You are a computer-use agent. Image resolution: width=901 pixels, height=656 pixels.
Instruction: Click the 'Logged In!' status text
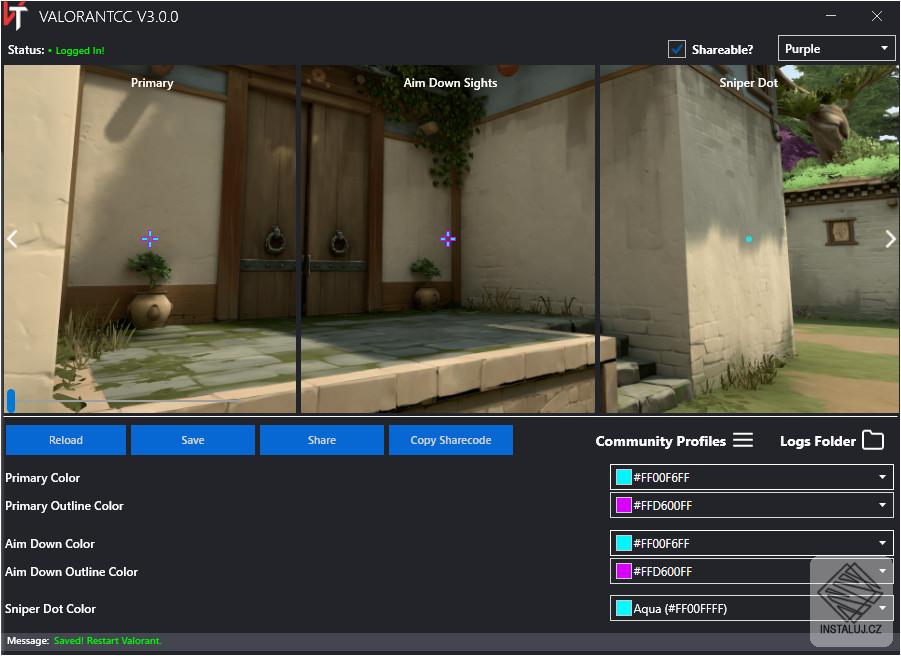(80, 51)
